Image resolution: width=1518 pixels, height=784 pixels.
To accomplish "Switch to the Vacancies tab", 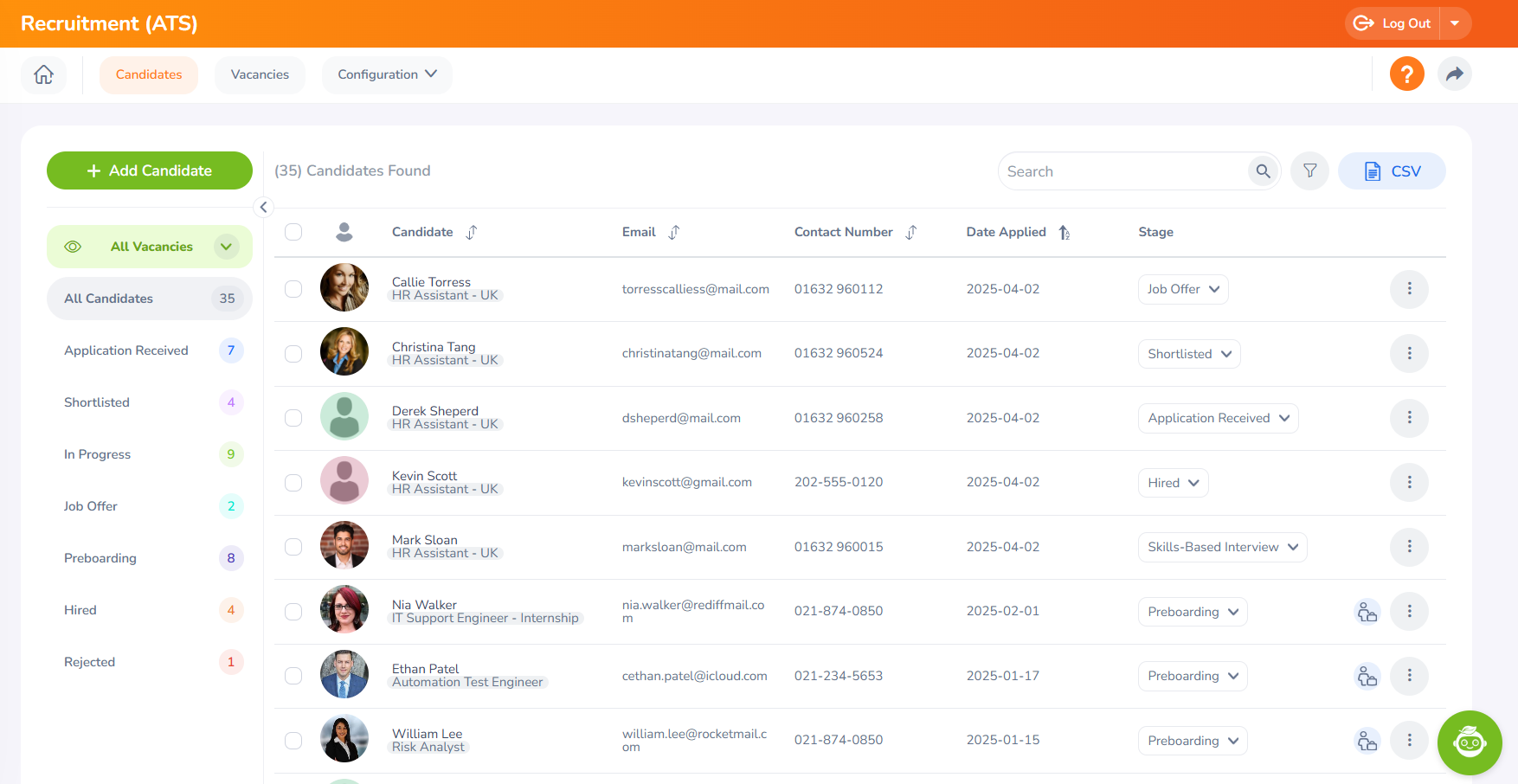I will (260, 74).
